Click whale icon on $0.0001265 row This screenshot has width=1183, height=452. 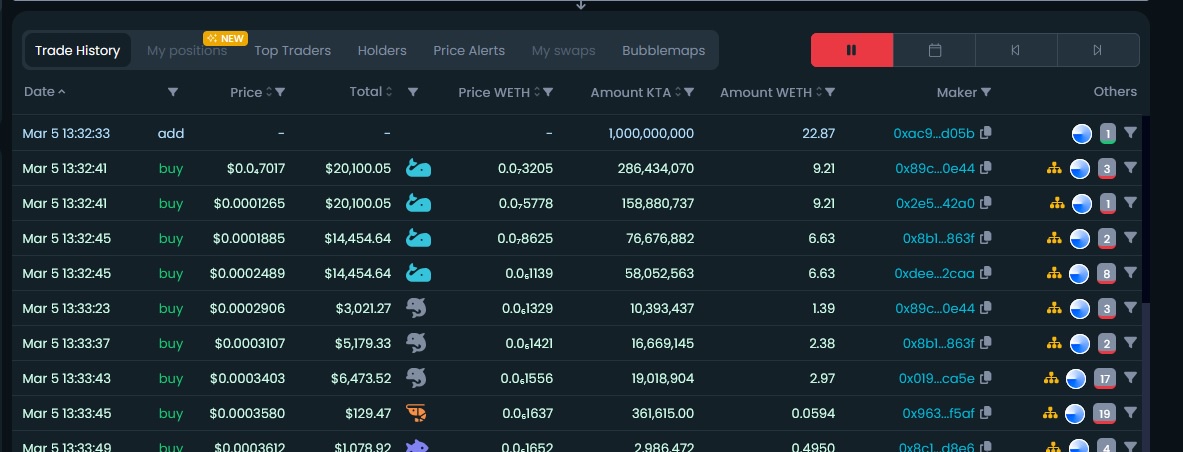(418, 202)
